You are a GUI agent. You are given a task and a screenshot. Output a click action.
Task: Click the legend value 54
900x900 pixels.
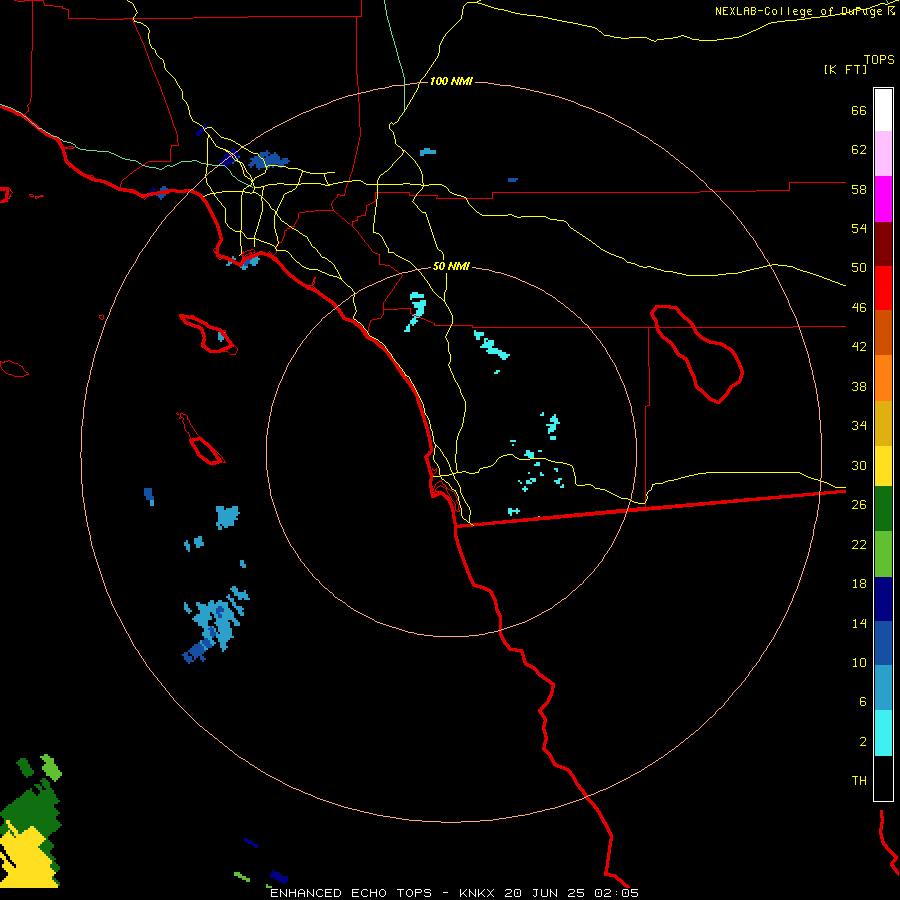(859, 228)
